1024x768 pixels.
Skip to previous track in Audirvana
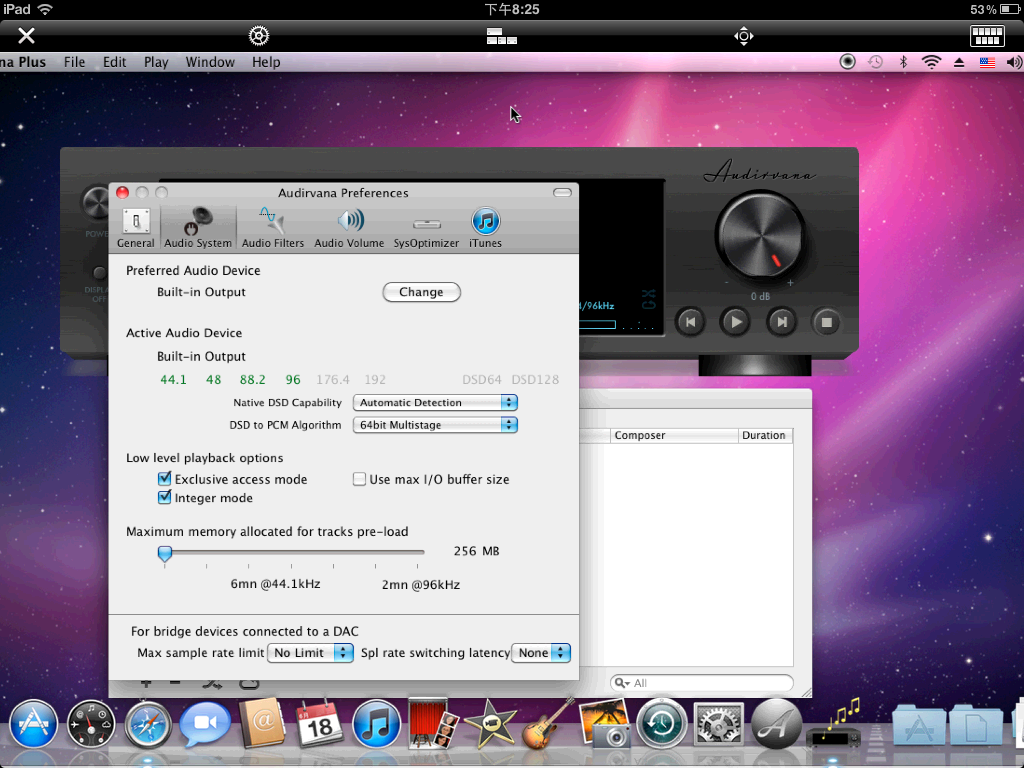point(690,322)
